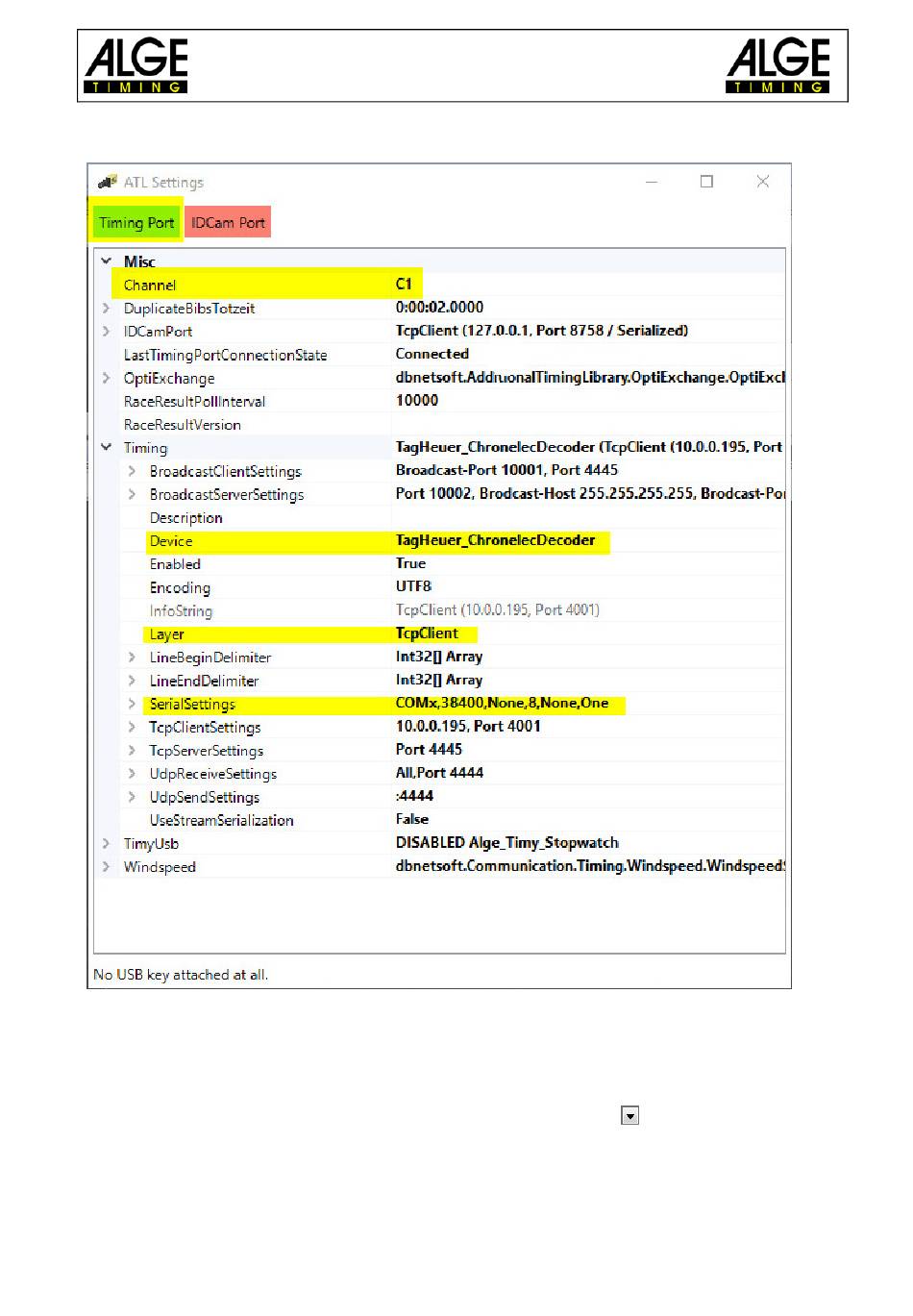Open the IDCam Port tab
The width and height of the screenshot is (913, 1316).
point(228,222)
